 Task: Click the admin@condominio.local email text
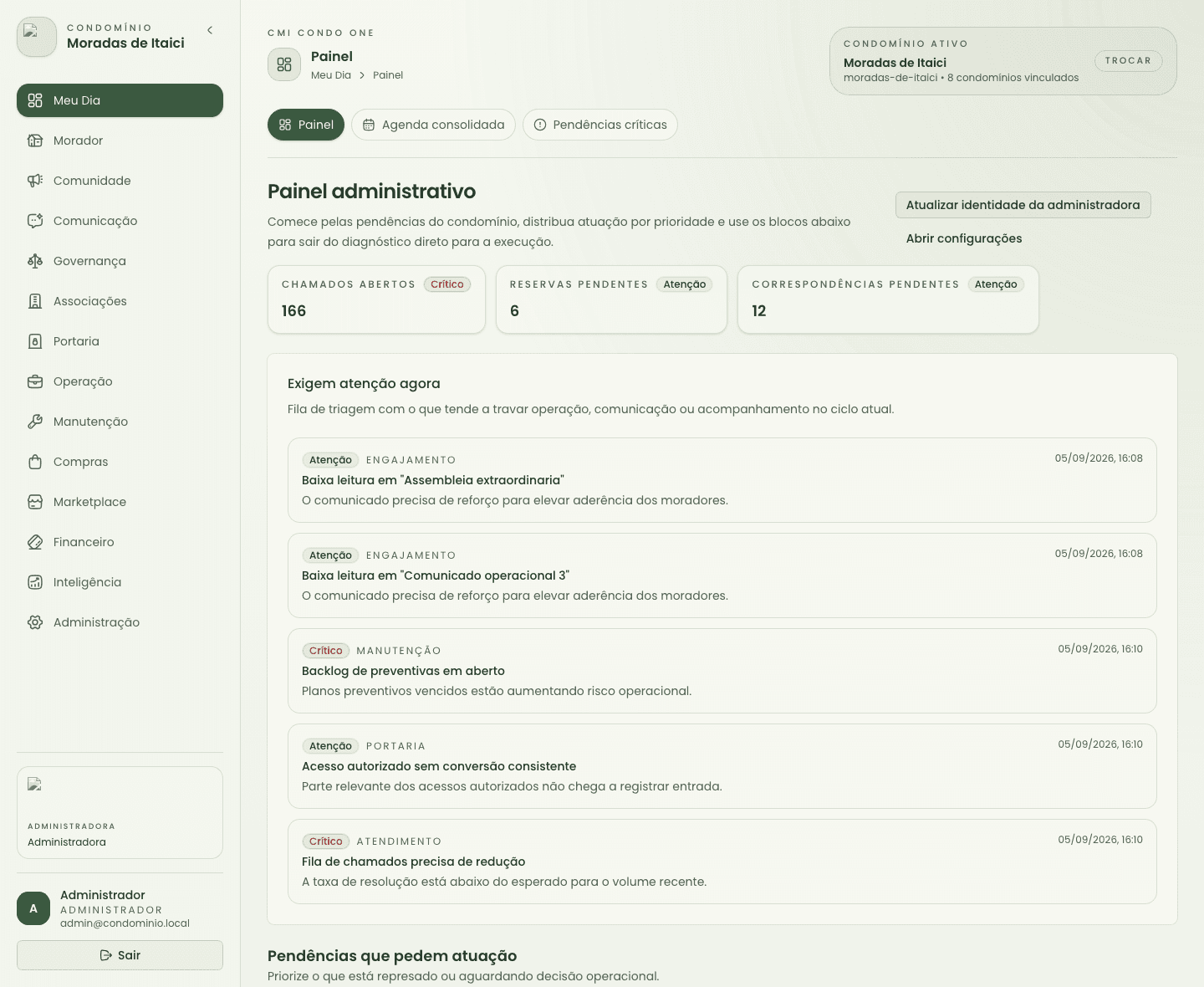pos(125,923)
